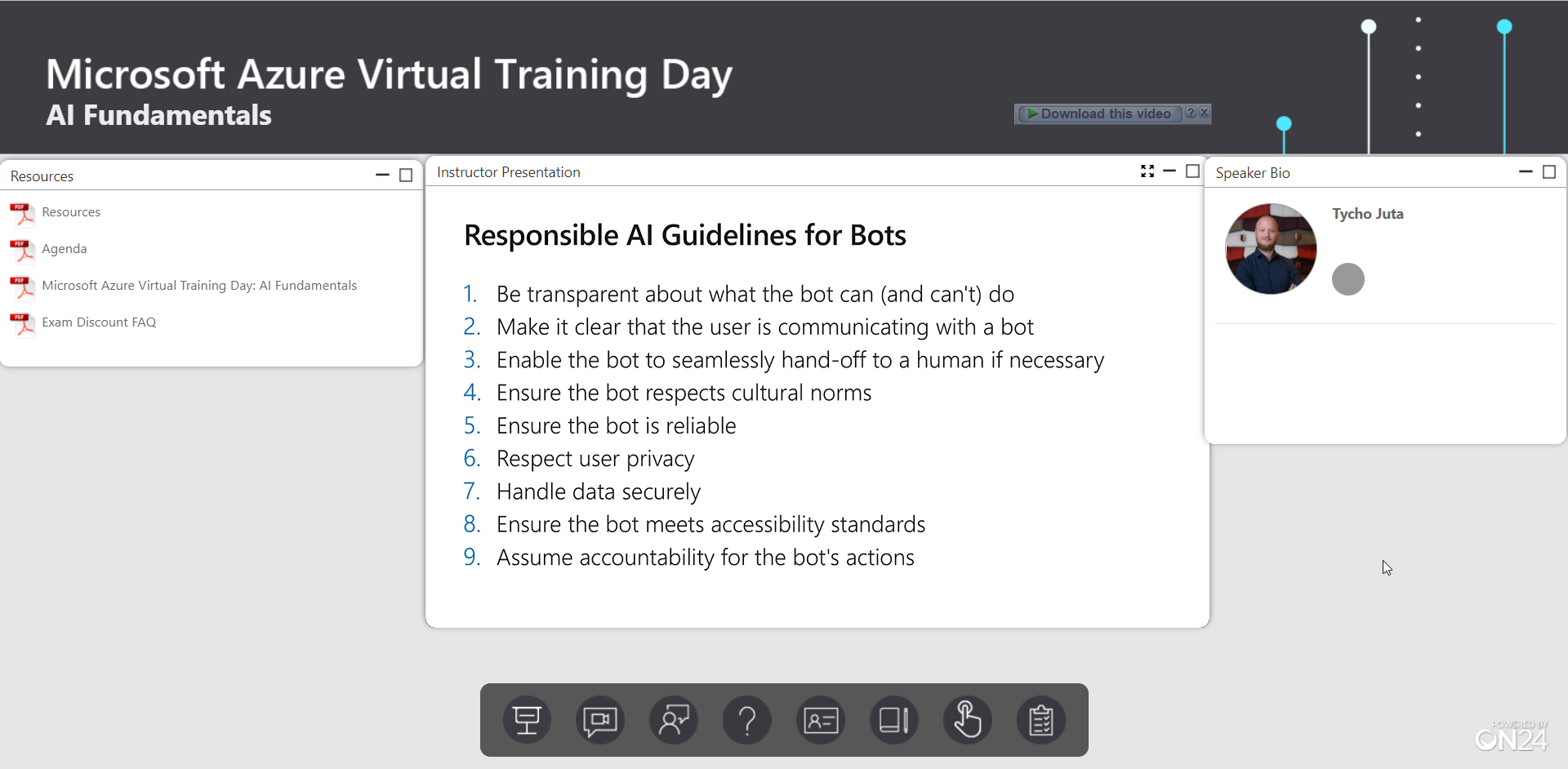
Task: Open Microsoft Azure Virtual Training Day: AI Fundamentals
Action: pos(199,285)
